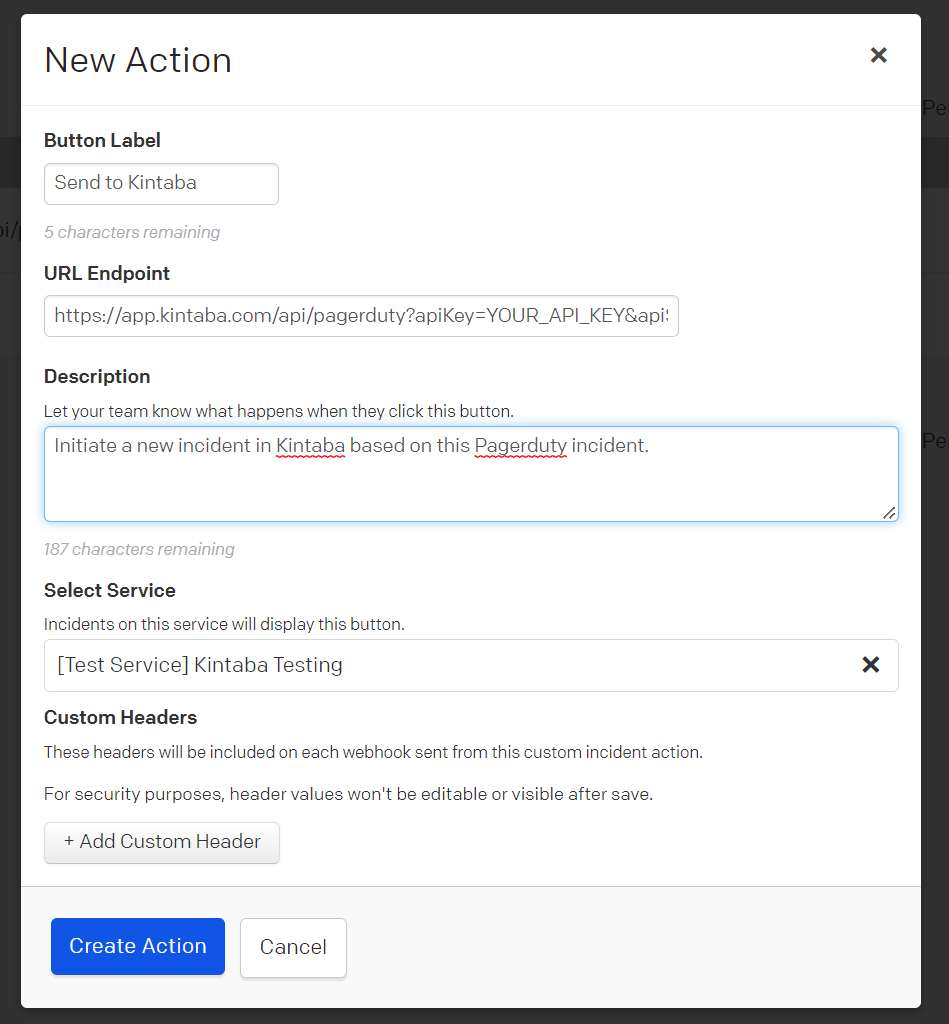Submit with the Create Action button
Screen dimensions: 949x1024
tap(138, 947)
